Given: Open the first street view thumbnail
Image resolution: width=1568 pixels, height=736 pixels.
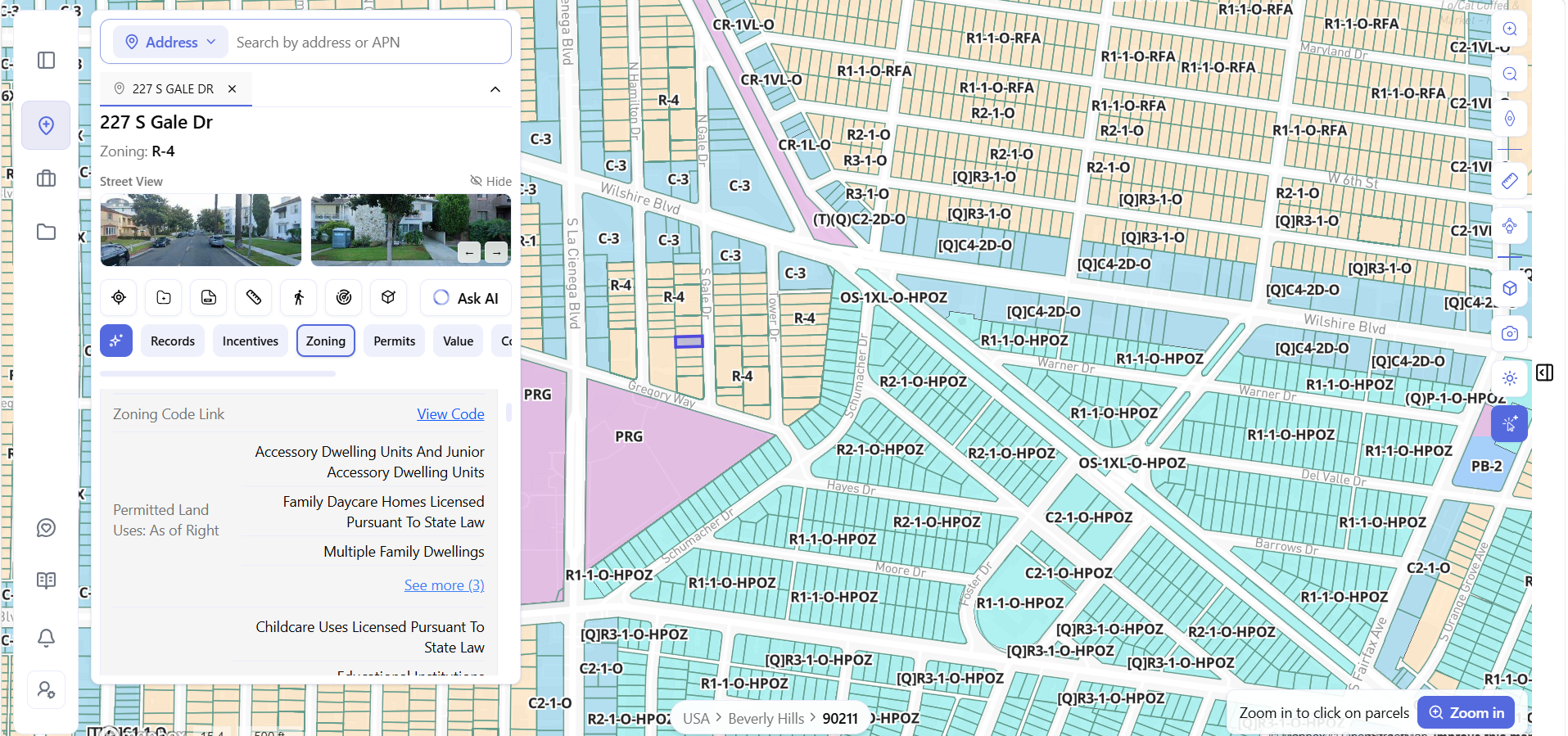Looking at the screenshot, I should coord(201,230).
